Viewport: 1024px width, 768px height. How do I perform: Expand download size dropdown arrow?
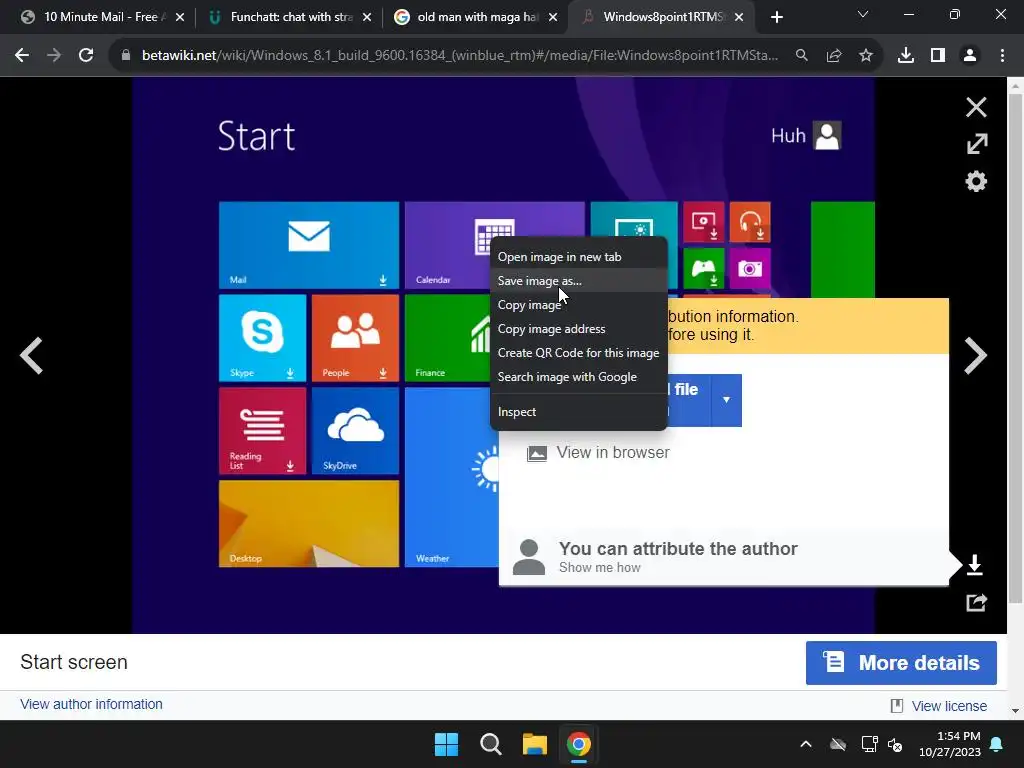726,400
